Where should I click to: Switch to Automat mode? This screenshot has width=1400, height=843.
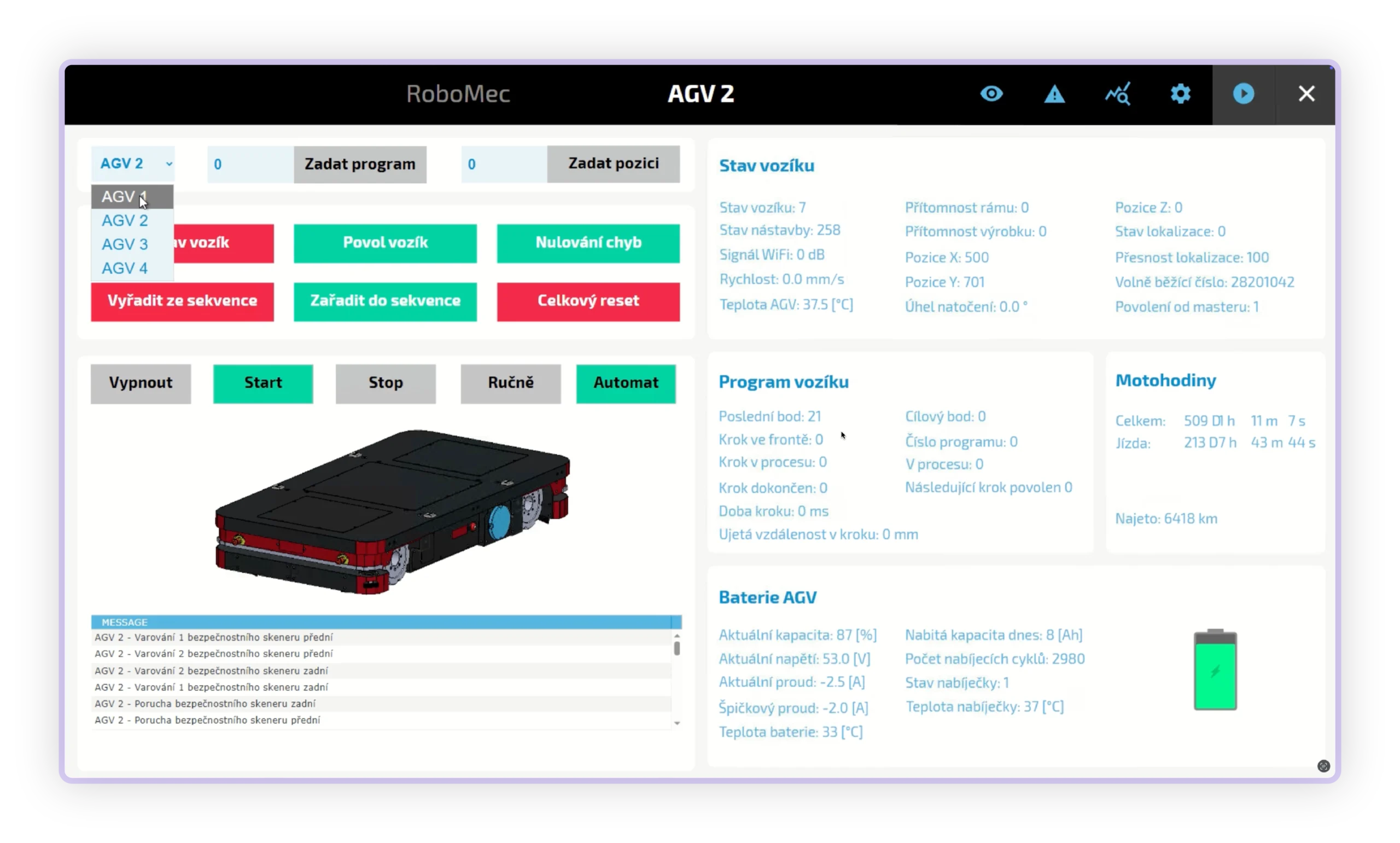pos(626,383)
